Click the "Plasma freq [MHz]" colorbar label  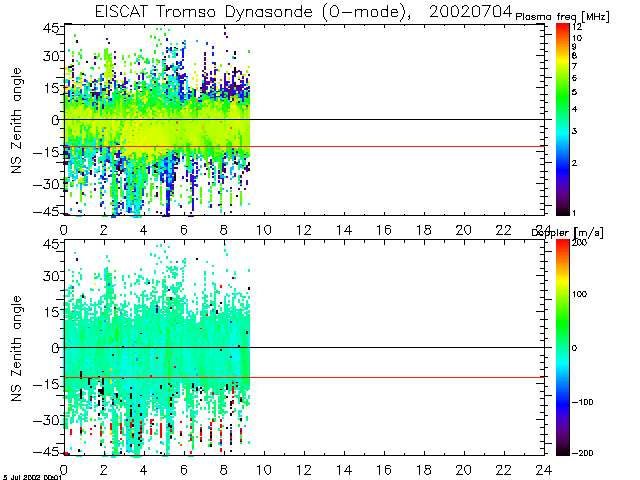click(562, 17)
